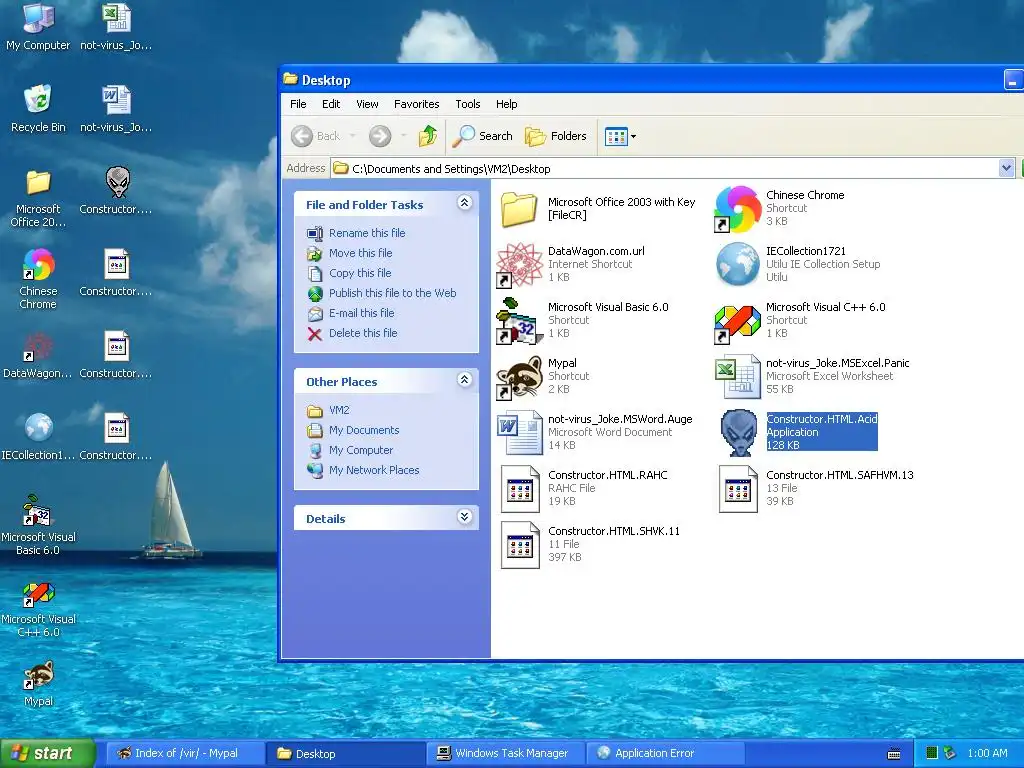Select Constructor.HTML.SHVK.11 file
This screenshot has height=768, width=1024.
click(590, 545)
